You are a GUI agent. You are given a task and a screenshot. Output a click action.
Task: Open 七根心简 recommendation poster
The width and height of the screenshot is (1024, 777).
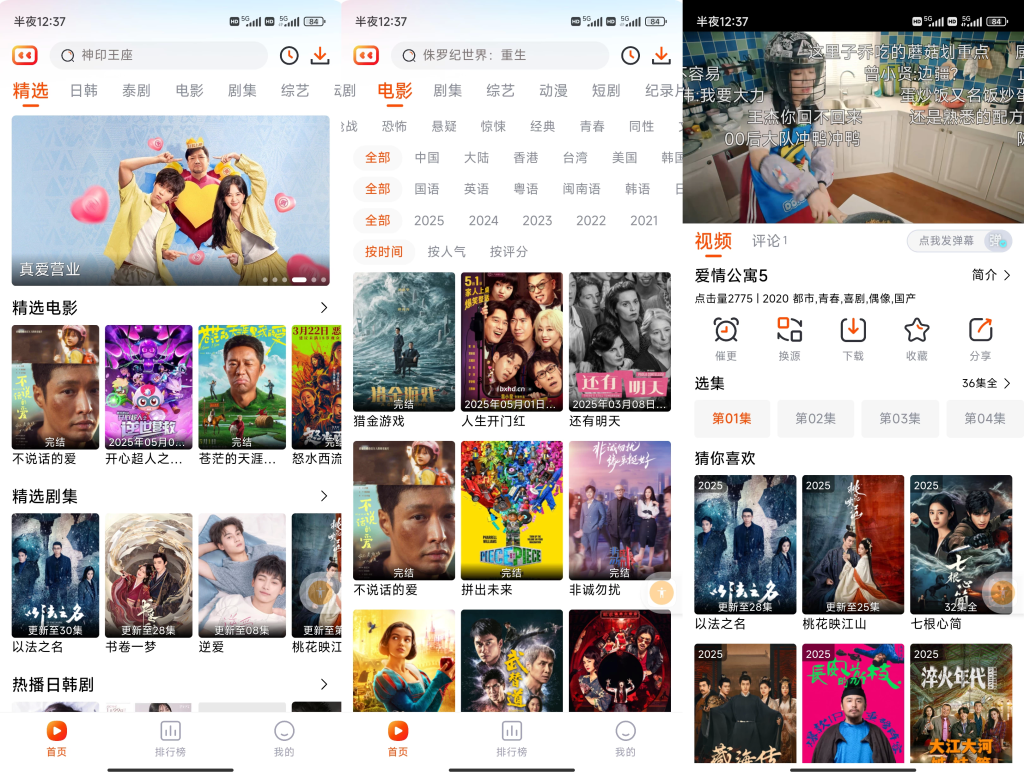[x=961, y=545]
